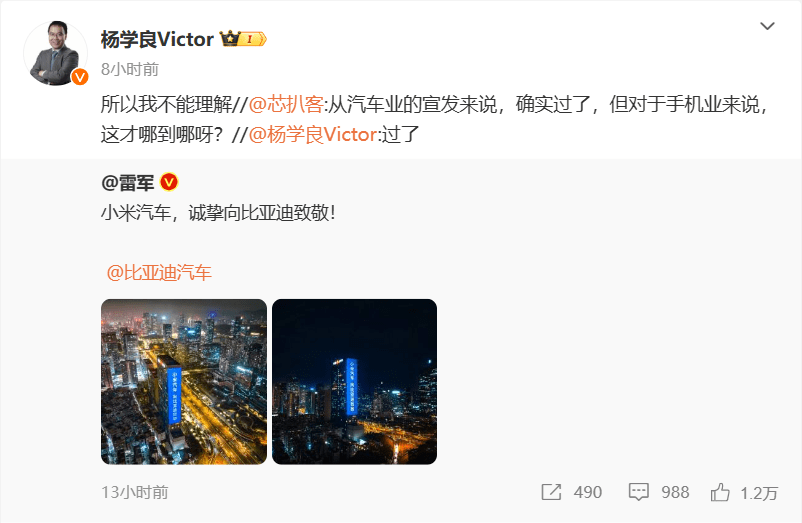Like the post with thumbs-up icon

click(720, 492)
